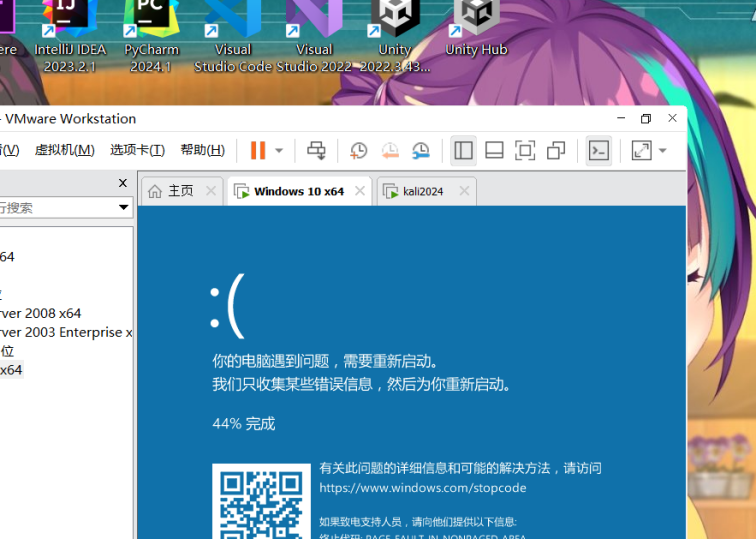Minimize the VMware Workstation window
The width and height of the screenshot is (756, 539).
(x=621, y=118)
